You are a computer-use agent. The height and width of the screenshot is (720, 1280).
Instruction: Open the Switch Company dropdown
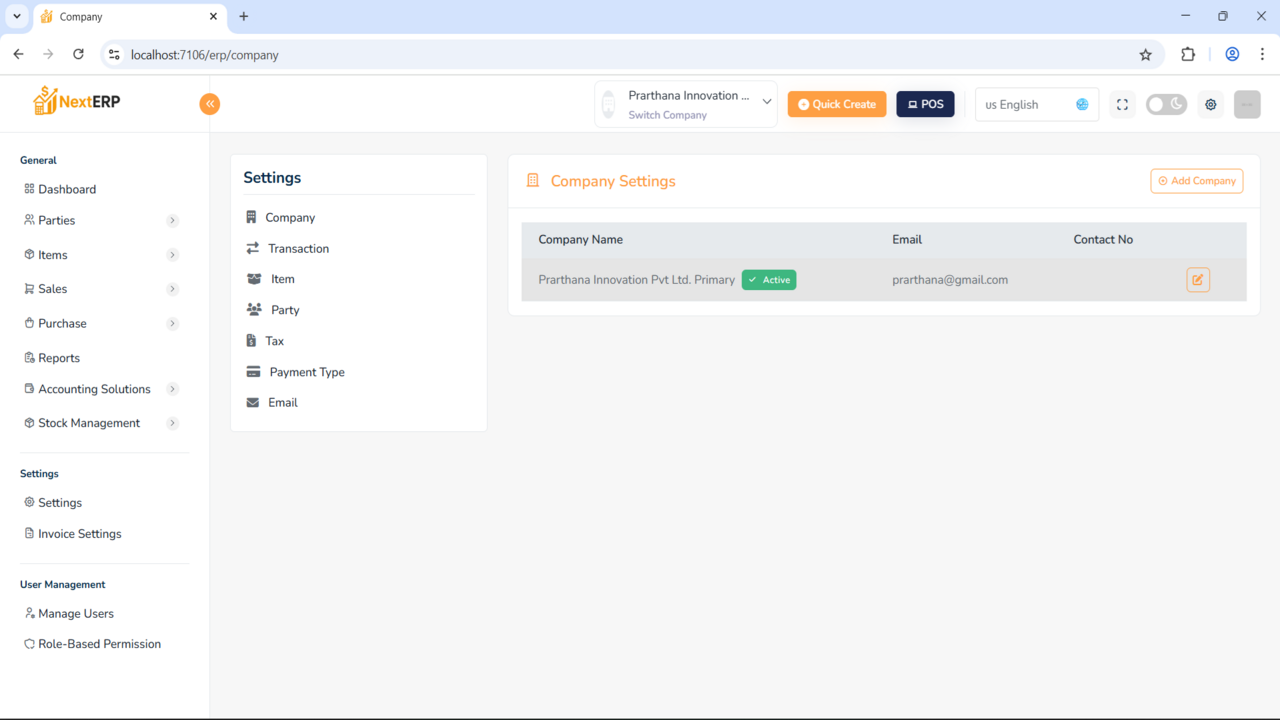coord(686,104)
